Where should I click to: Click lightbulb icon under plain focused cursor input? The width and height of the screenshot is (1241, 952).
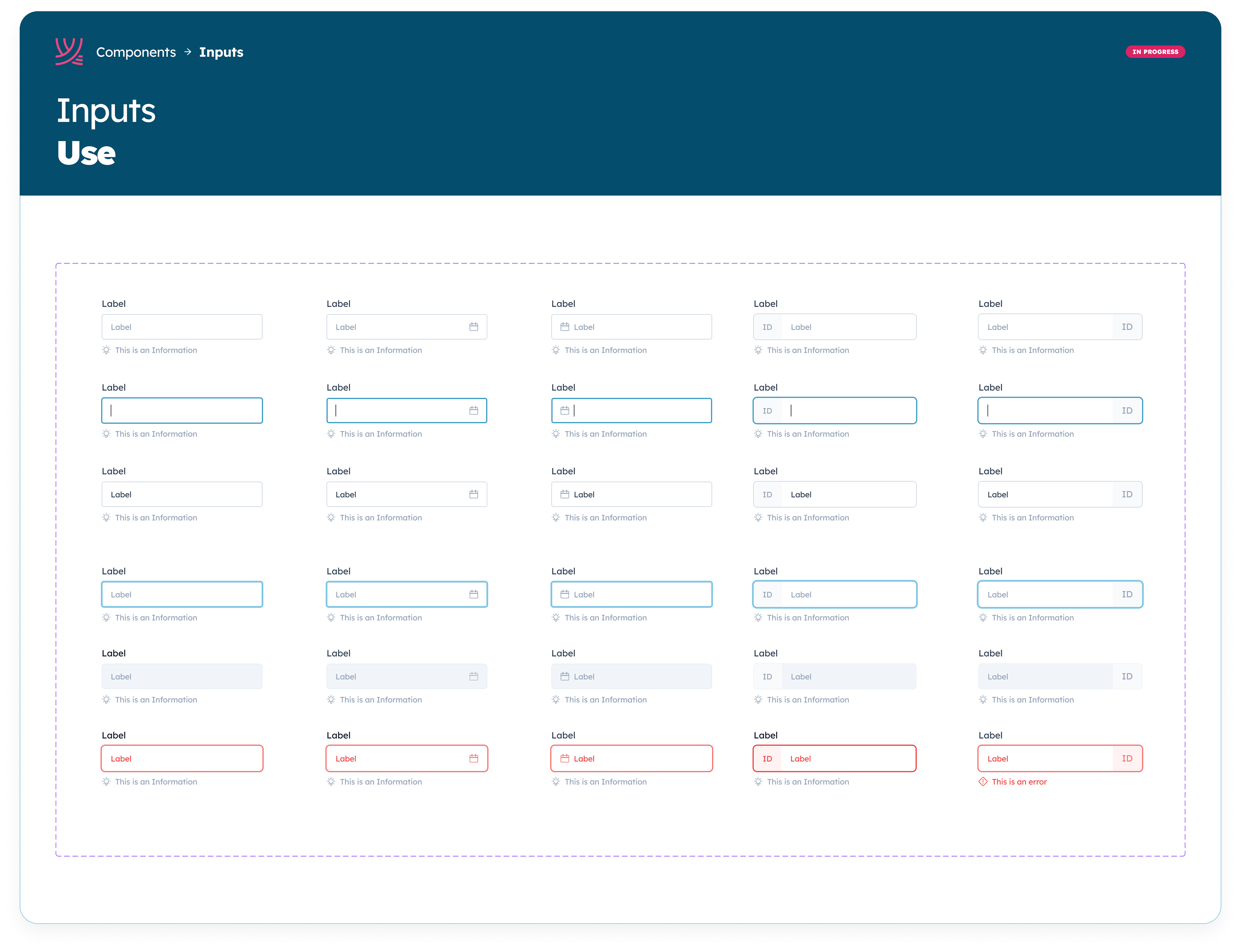tap(106, 434)
